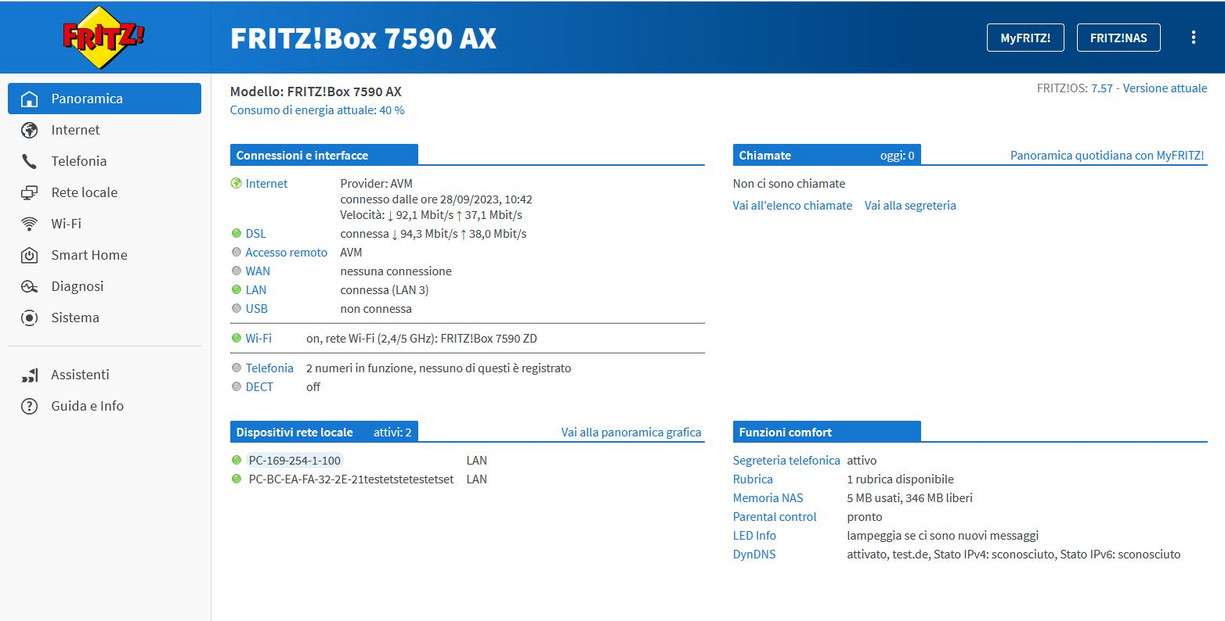Select device PC-169-254-1-100

(295, 461)
